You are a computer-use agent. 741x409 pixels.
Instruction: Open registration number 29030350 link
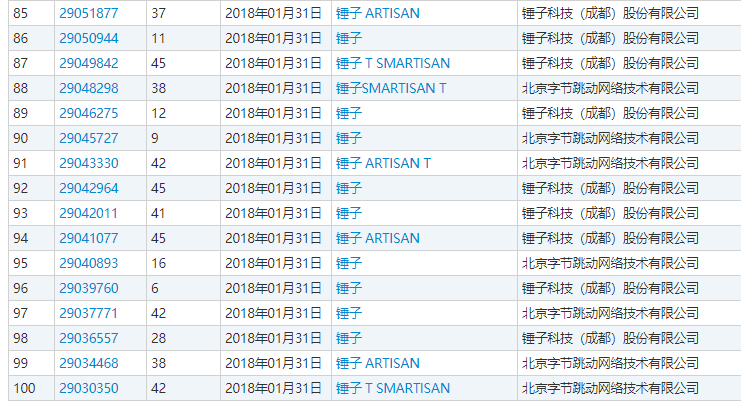[88, 389]
